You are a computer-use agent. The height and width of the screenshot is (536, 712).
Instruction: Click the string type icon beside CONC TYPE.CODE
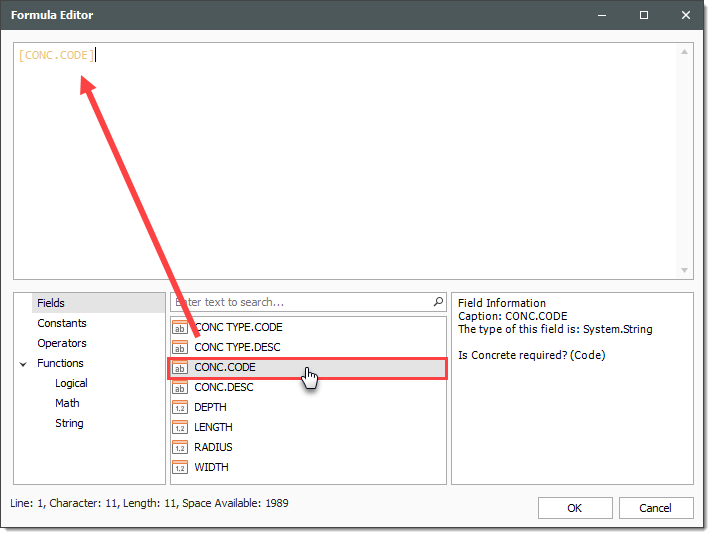pos(180,328)
